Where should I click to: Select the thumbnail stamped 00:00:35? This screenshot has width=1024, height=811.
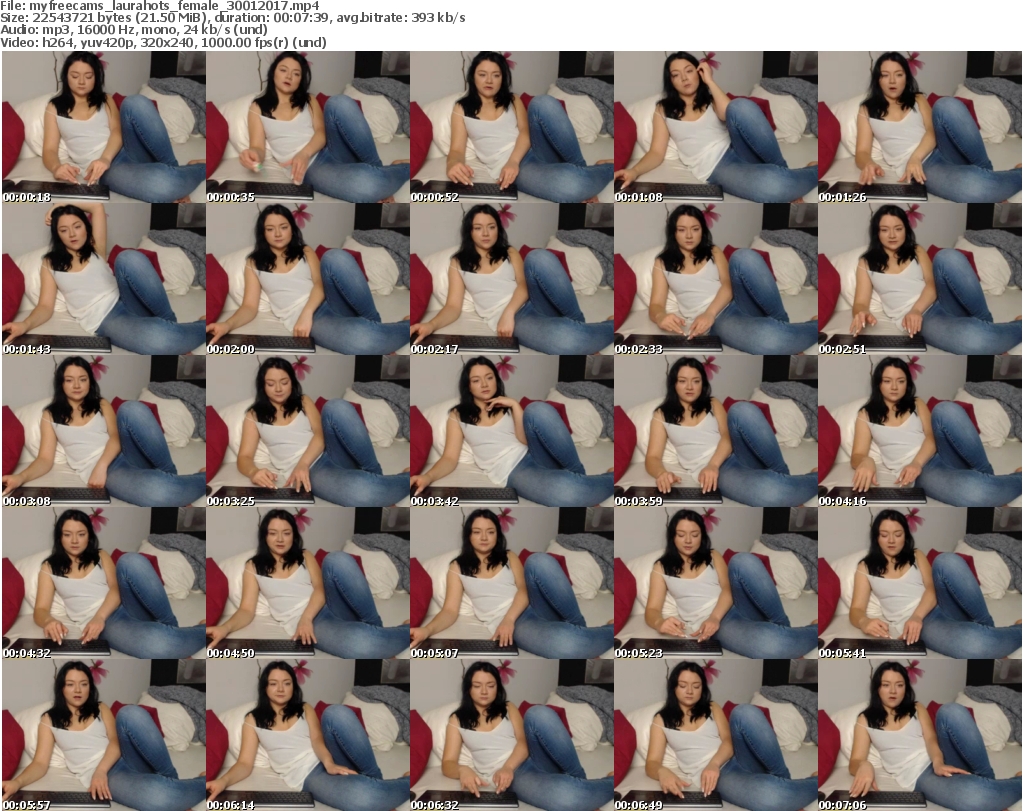point(308,127)
